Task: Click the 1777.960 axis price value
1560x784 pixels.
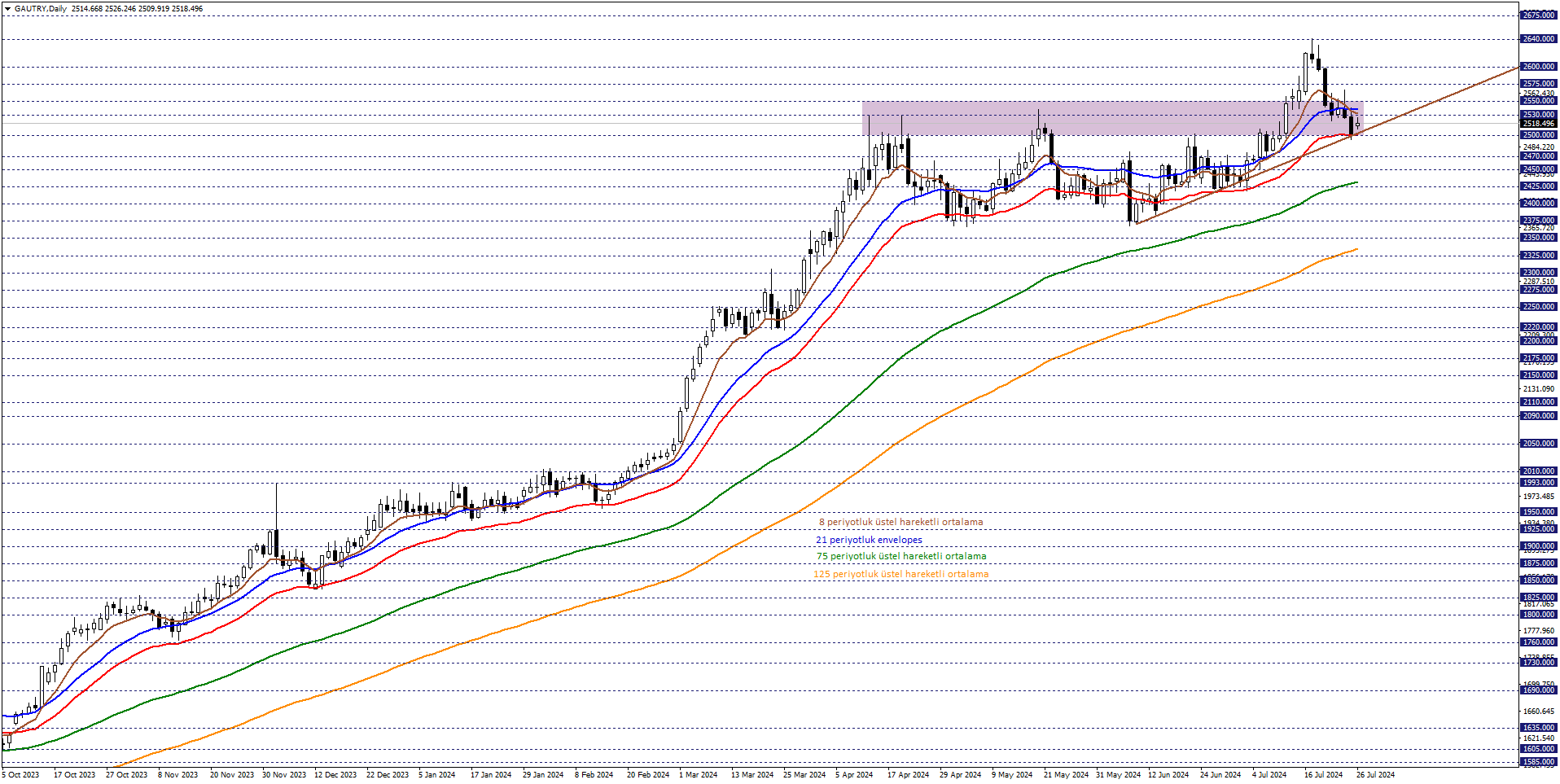Action: [x=1538, y=630]
